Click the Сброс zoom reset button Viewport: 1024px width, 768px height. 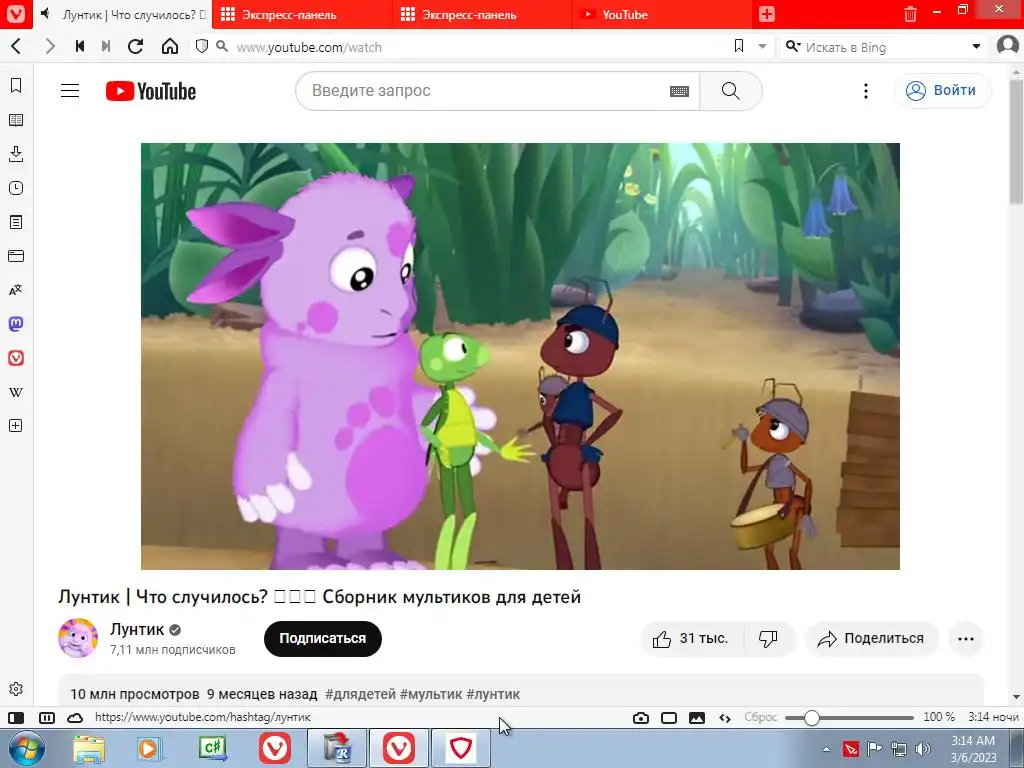coord(761,717)
